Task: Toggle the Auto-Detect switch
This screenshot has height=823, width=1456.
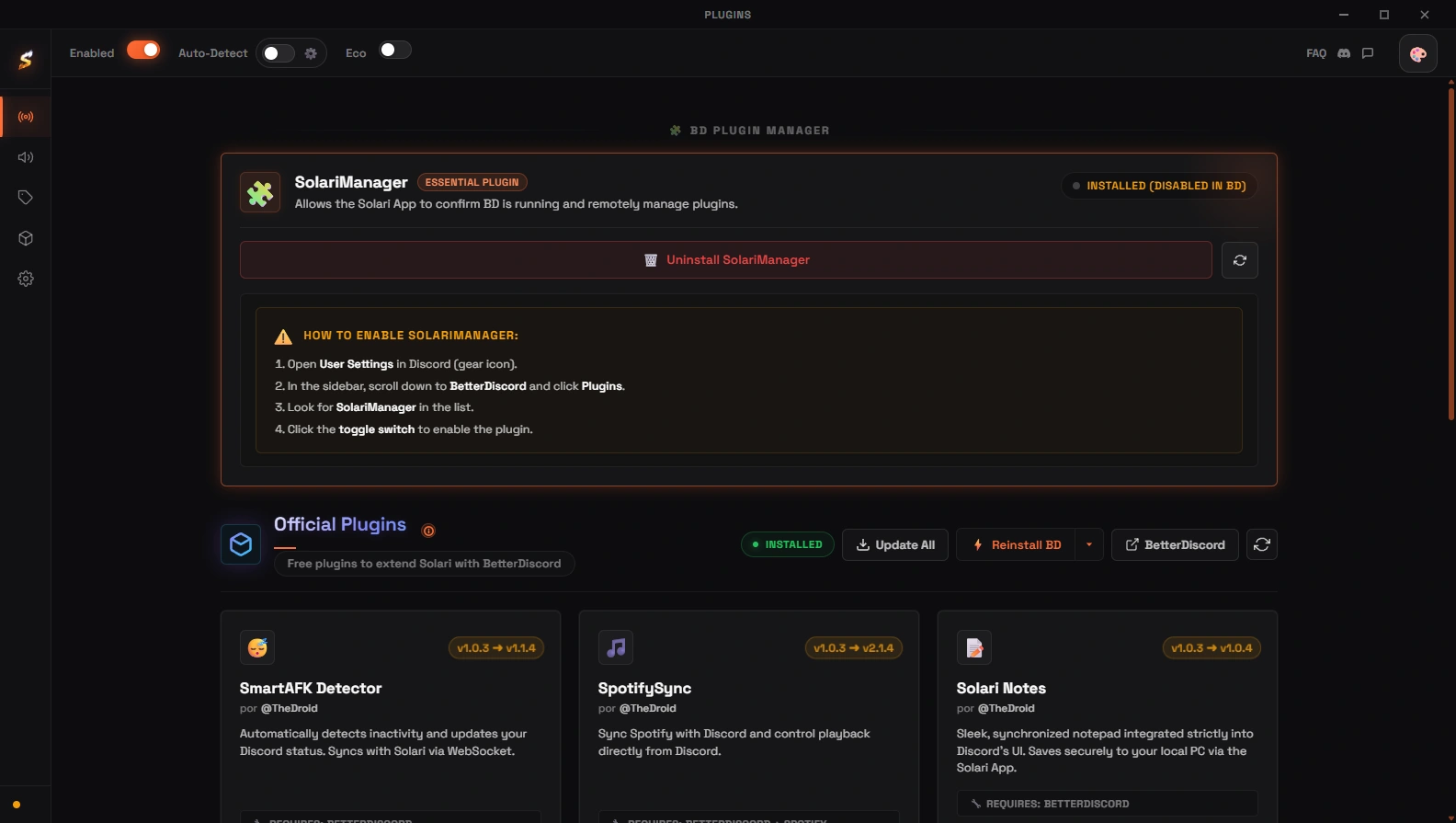Action: pos(278,53)
